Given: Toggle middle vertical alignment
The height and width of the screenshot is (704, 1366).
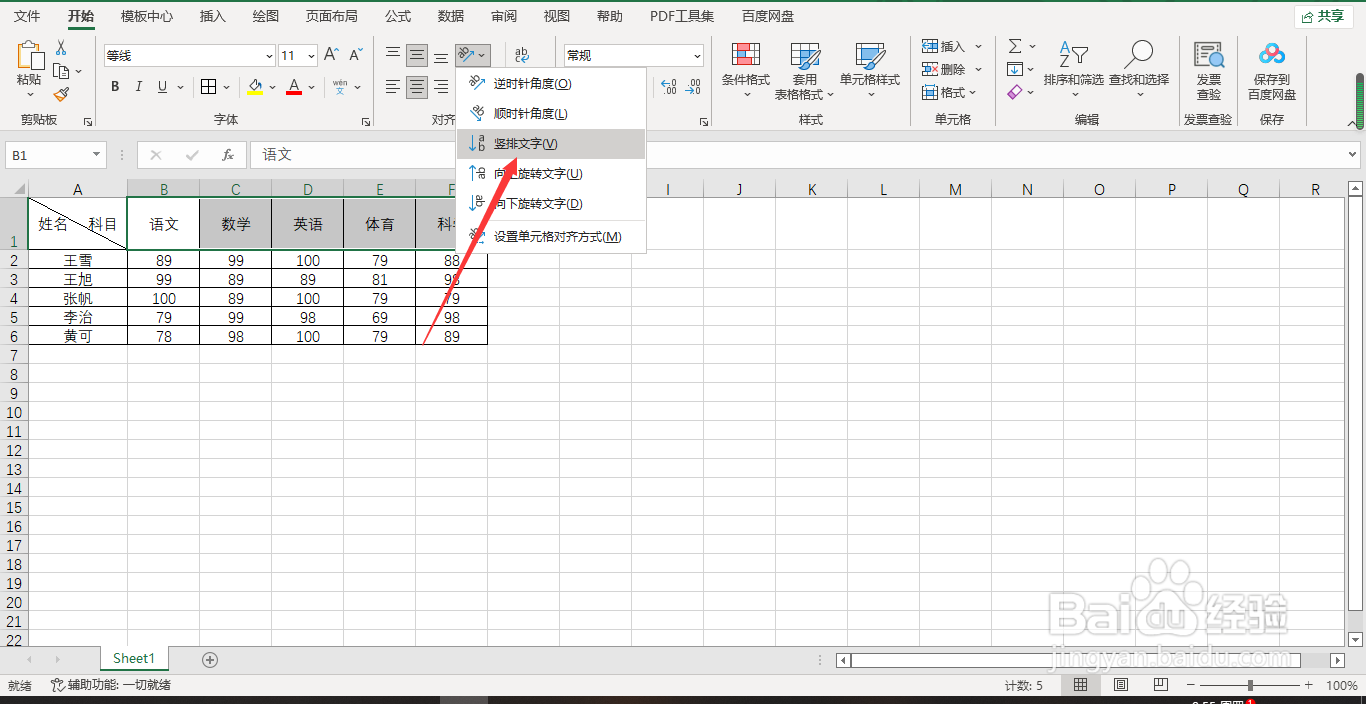Looking at the screenshot, I should [417, 56].
